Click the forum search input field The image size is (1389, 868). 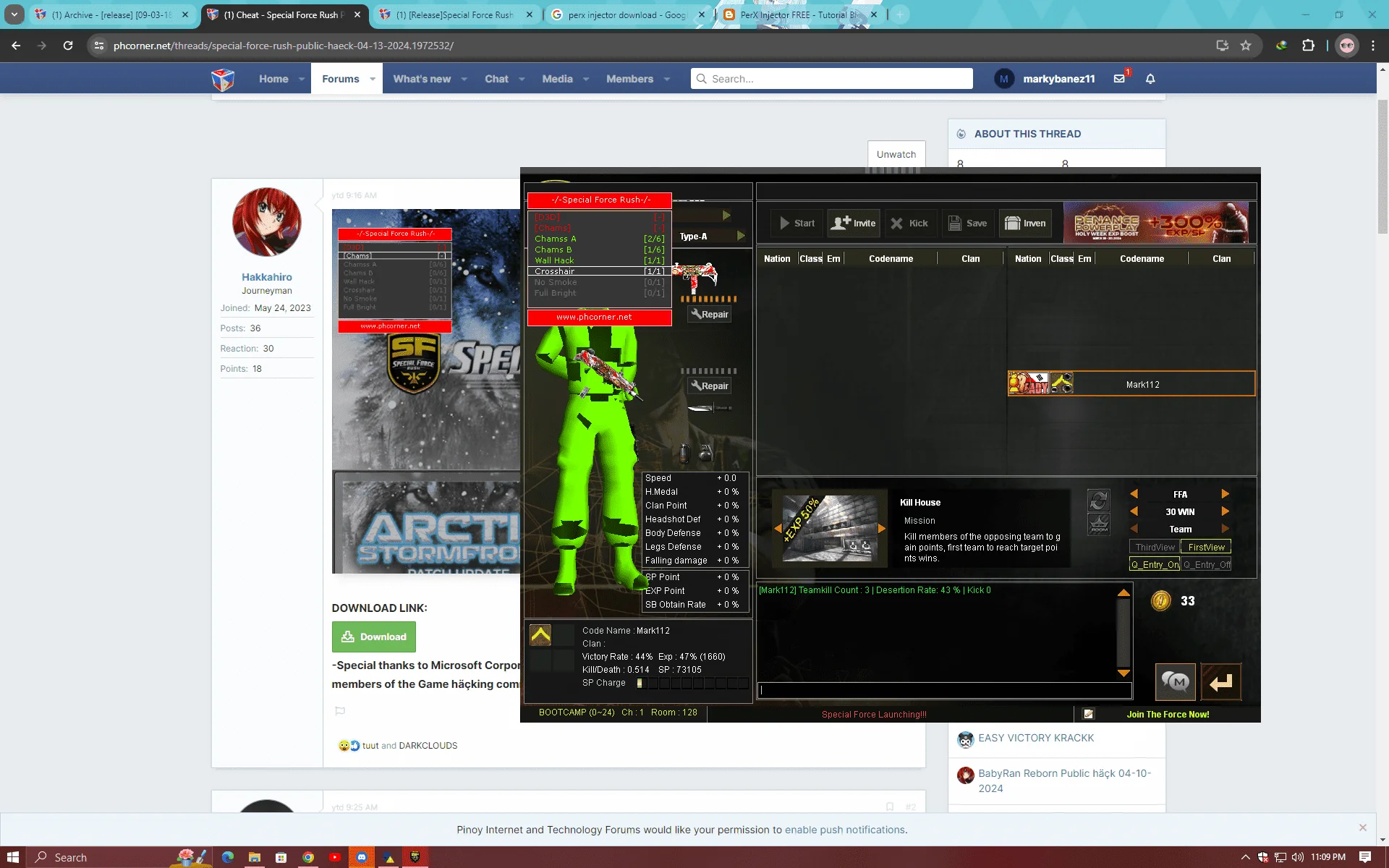(832, 79)
